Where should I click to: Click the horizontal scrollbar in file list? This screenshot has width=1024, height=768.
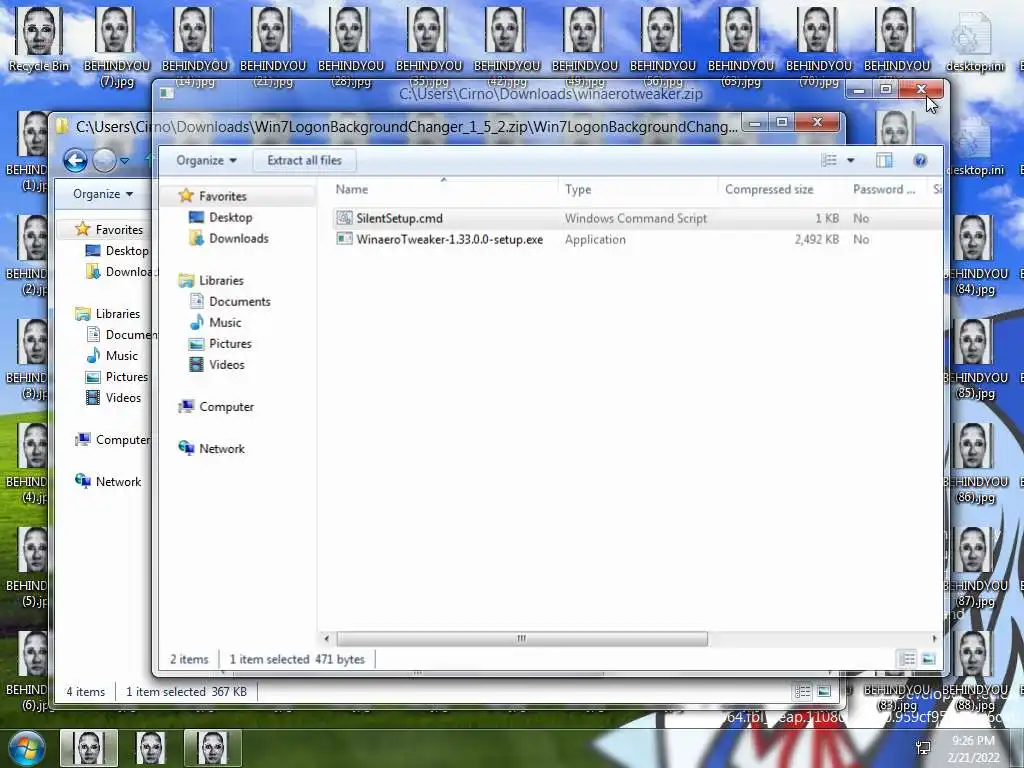[521, 638]
